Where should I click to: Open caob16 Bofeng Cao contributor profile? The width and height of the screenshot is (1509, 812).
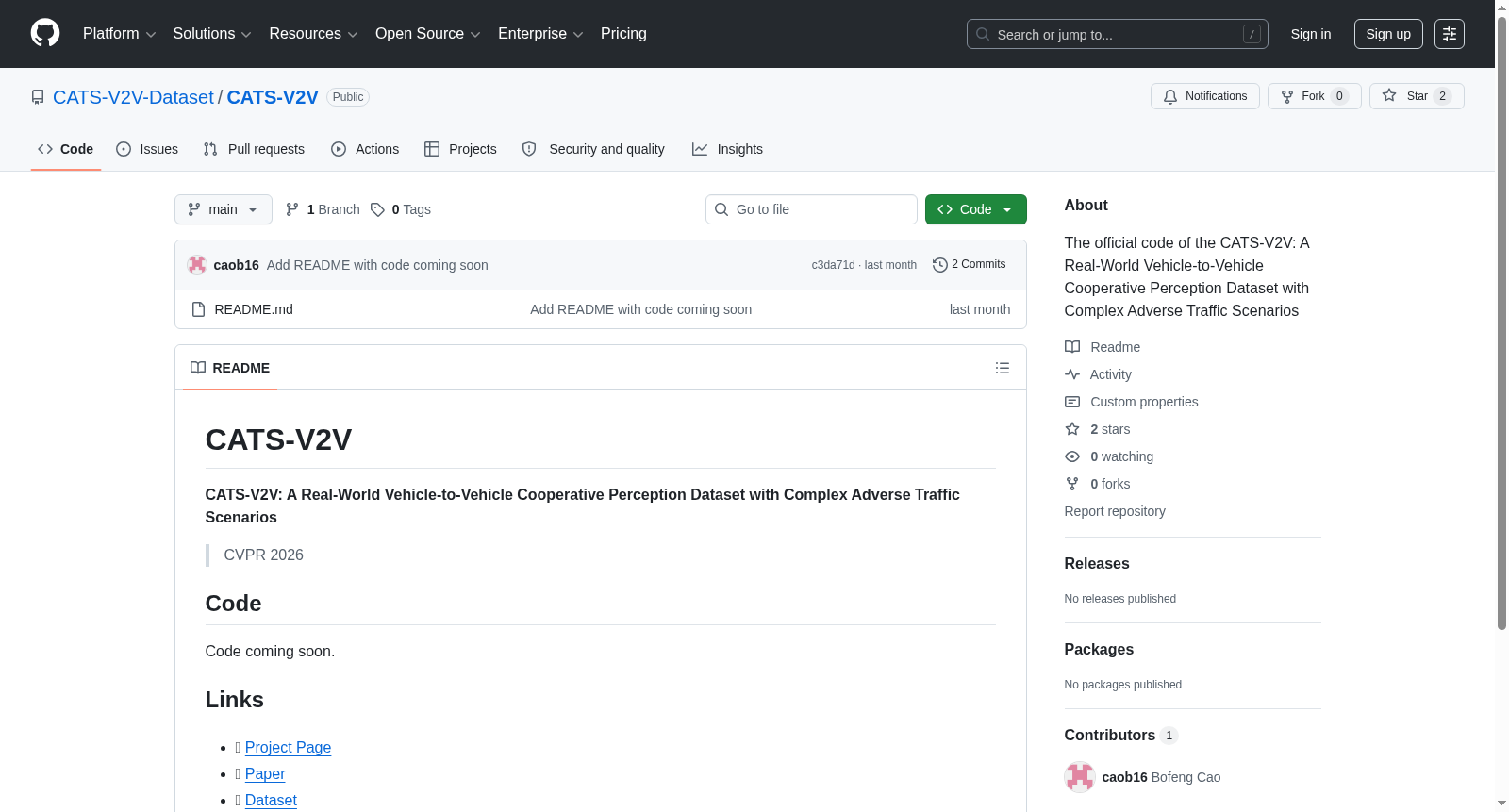coord(1161,777)
